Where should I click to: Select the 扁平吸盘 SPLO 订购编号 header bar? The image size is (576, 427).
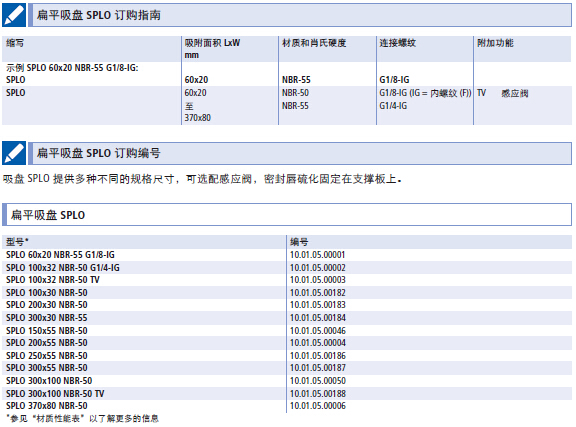300,153
